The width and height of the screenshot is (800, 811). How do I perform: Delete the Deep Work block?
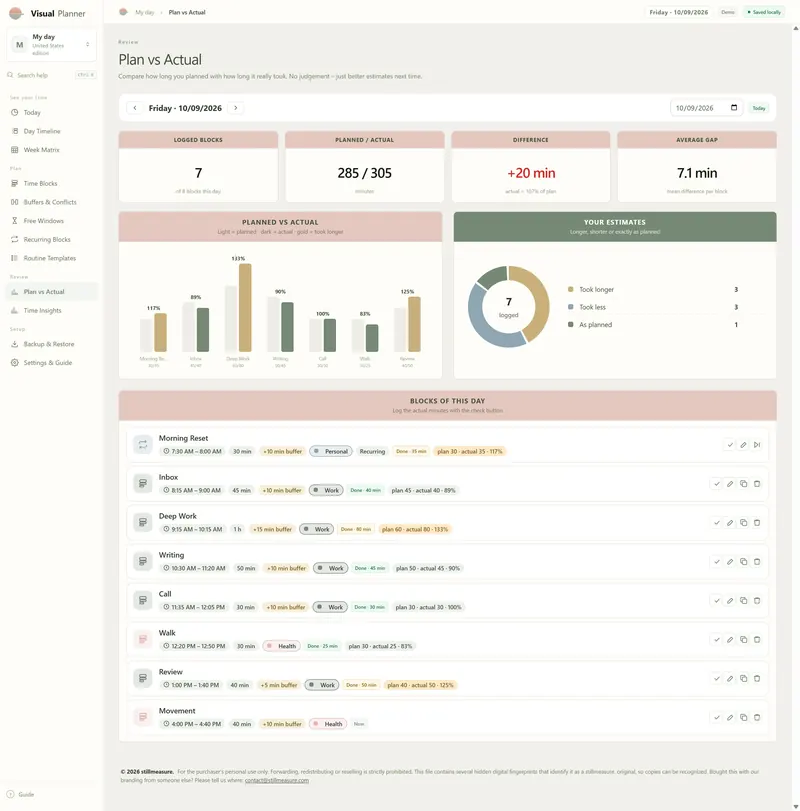(757, 522)
